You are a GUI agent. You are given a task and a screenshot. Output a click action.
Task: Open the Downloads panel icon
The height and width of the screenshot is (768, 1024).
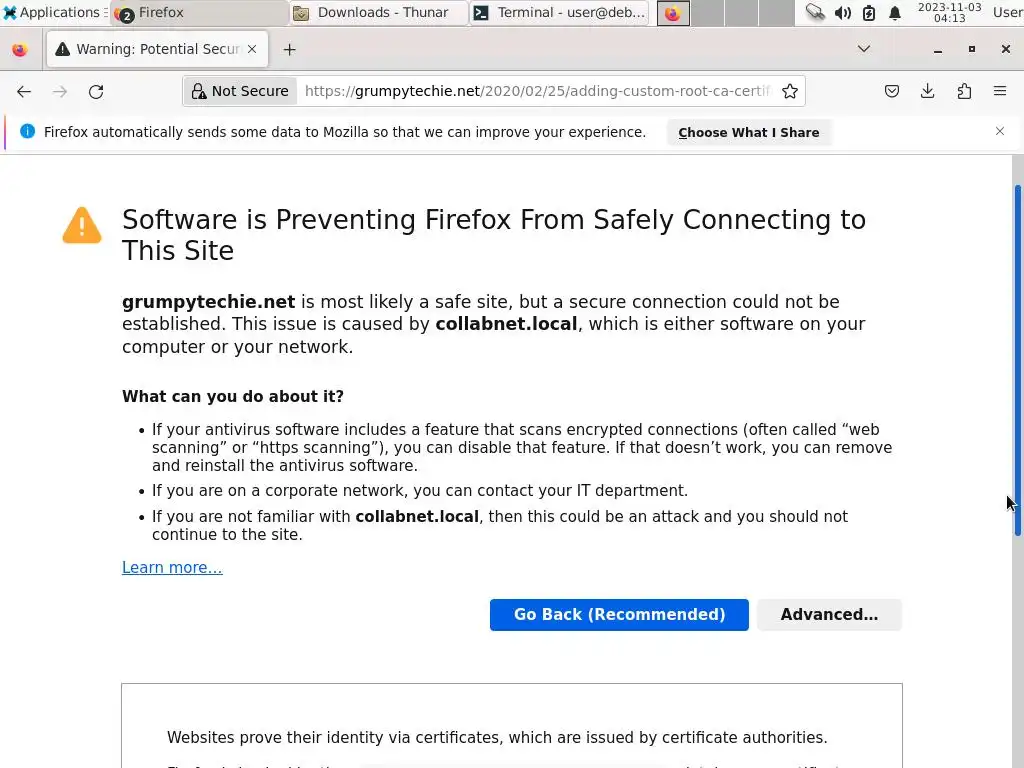(928, 91)
